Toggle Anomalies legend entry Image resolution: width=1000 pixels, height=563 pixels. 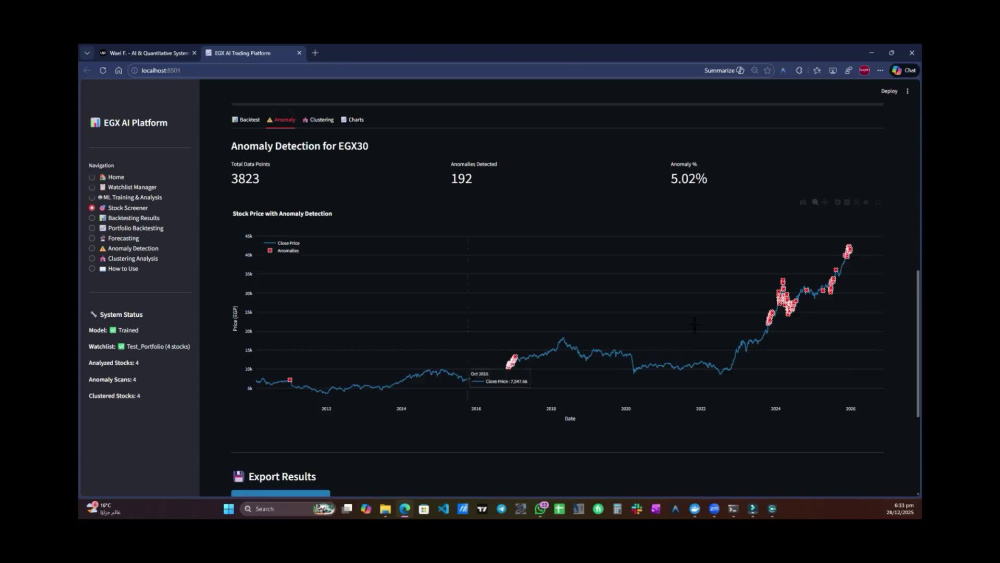pyautogui.click(x=283, y=251)
